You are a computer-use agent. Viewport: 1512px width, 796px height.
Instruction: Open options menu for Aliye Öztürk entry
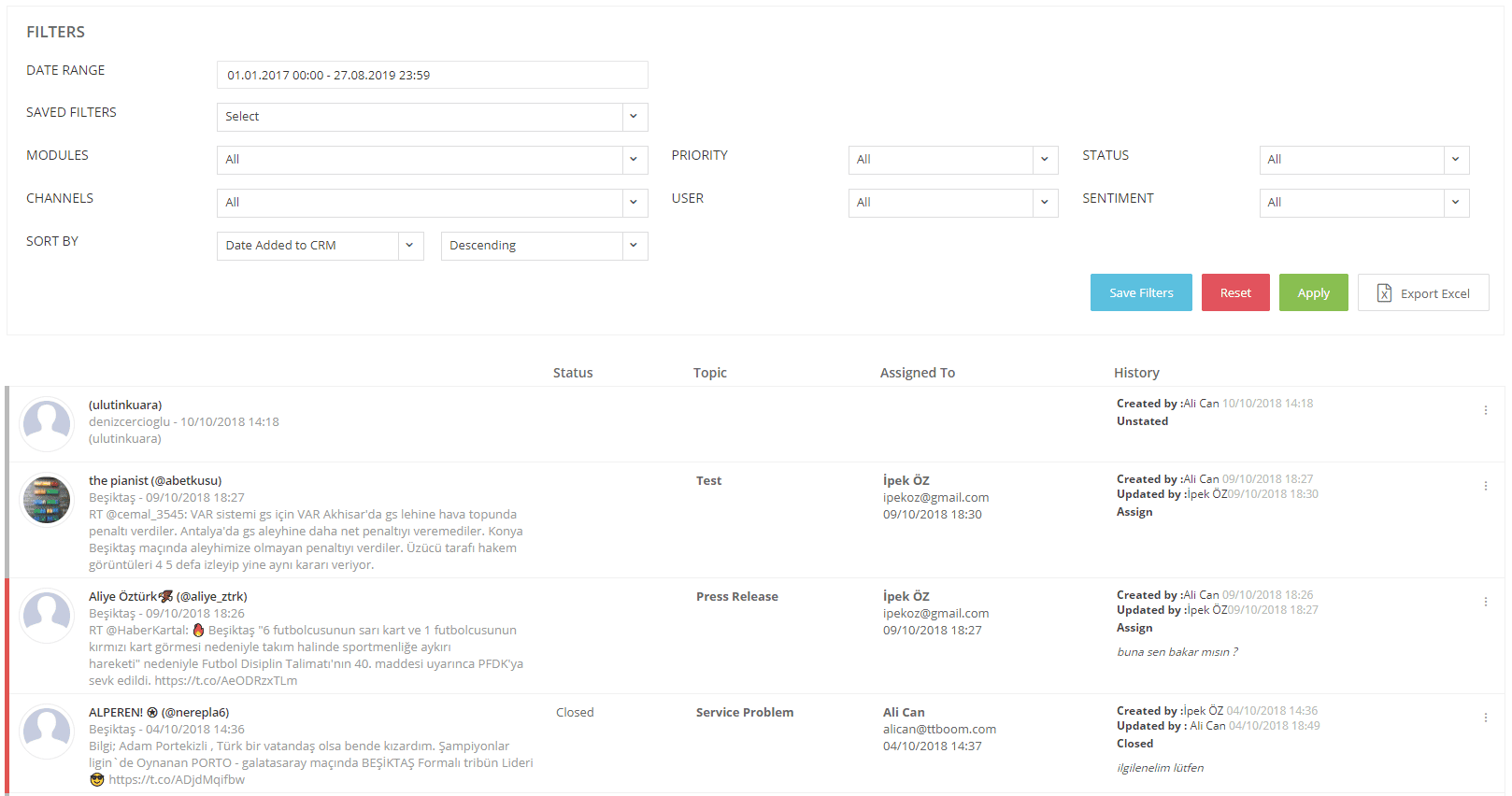(x=1485, y=602)
